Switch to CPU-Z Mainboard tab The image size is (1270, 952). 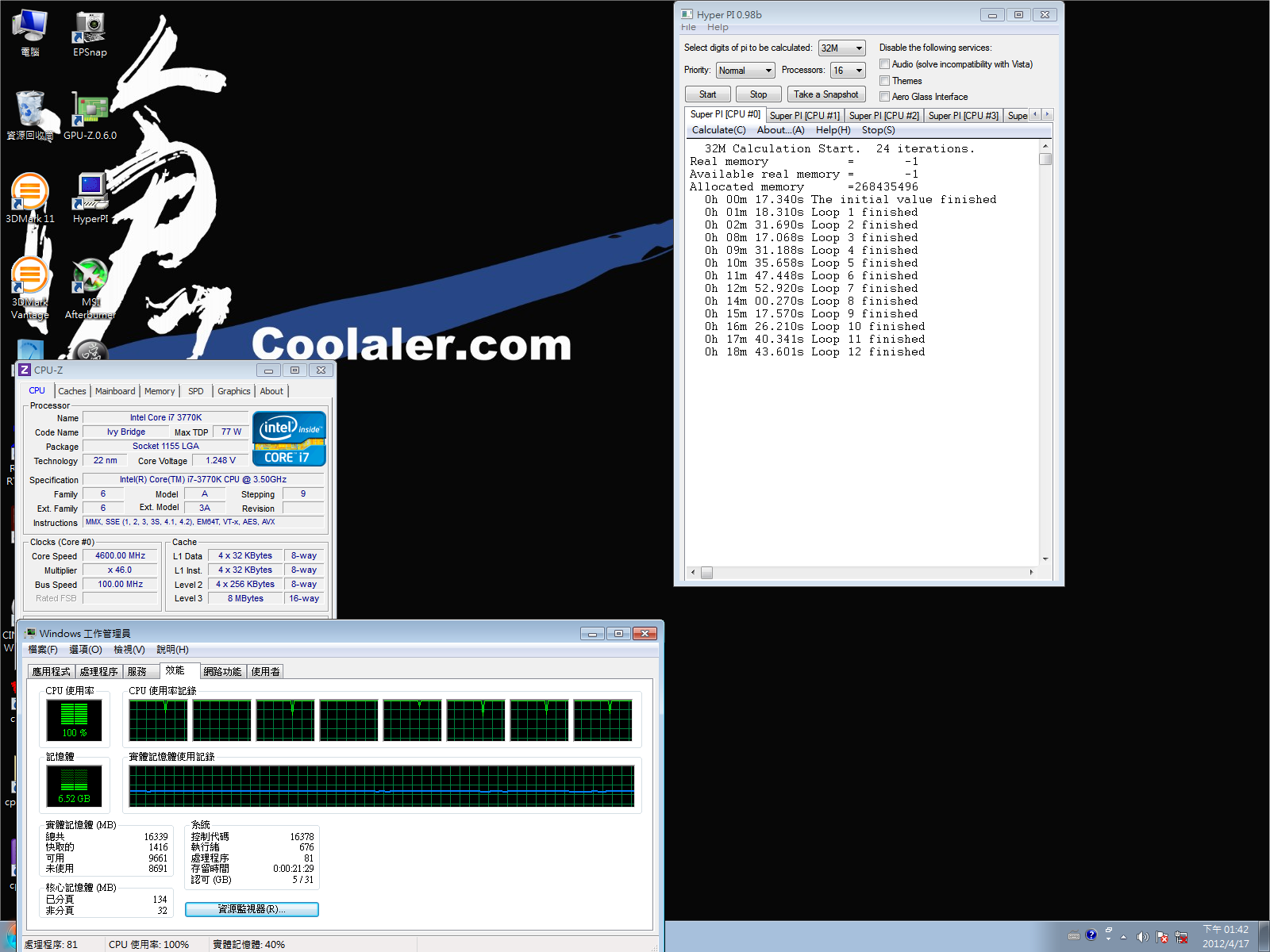tap(115, 391)
